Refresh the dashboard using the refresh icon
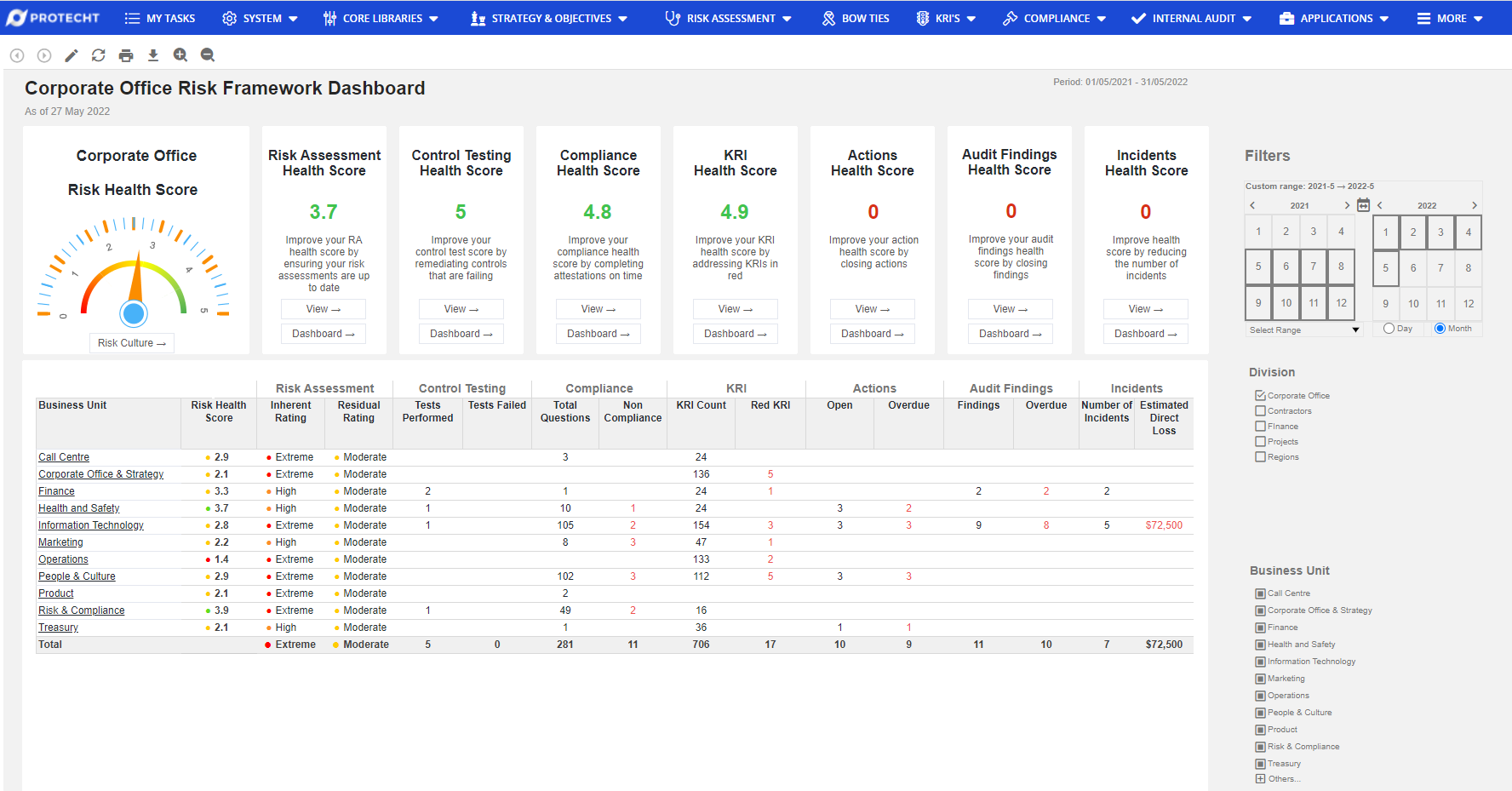Screen dimensions: 1512x791 point(99,54)
